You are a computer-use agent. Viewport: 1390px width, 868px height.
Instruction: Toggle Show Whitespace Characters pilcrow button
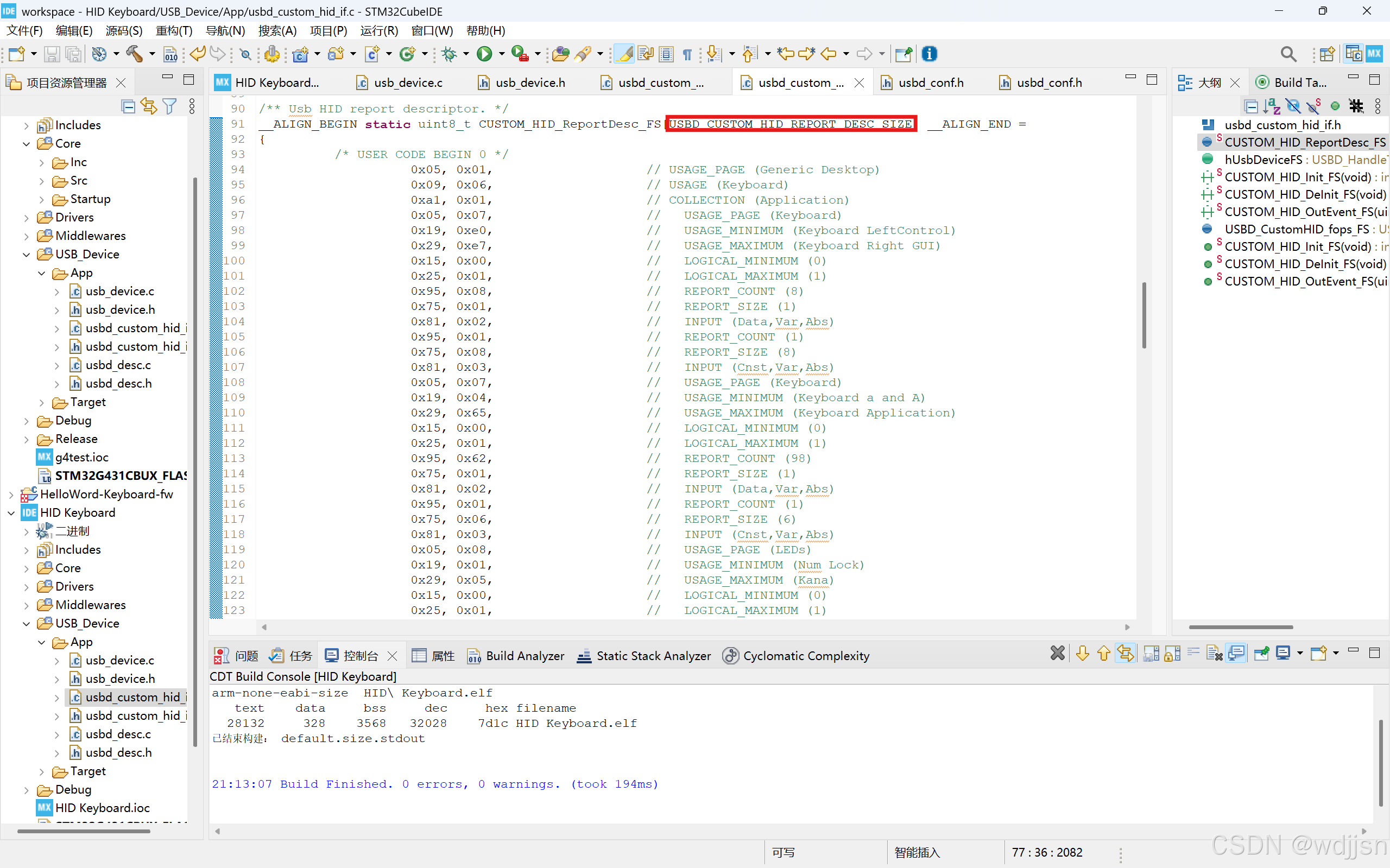pos(687,54)
